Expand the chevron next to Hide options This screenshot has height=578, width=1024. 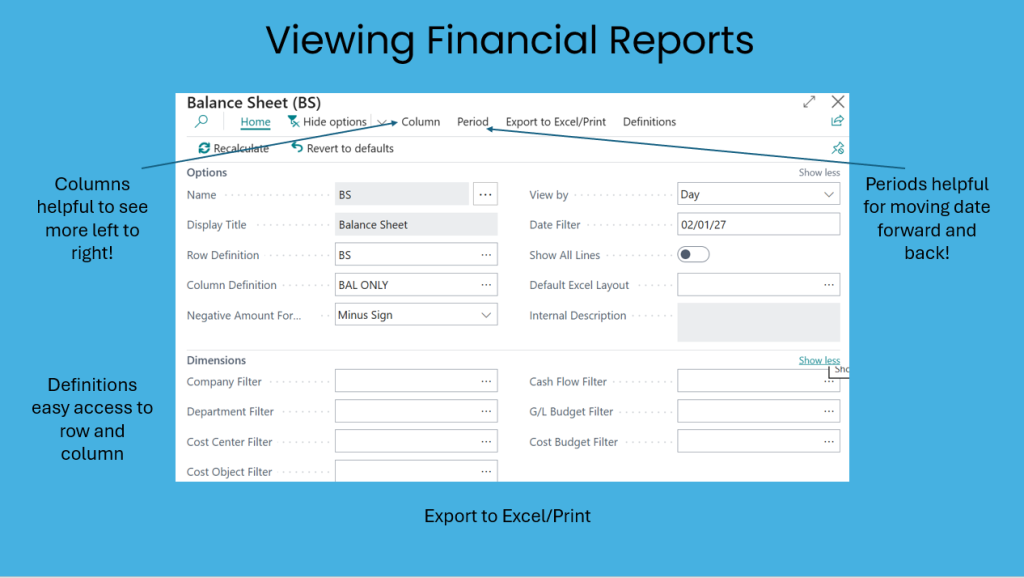382,123
